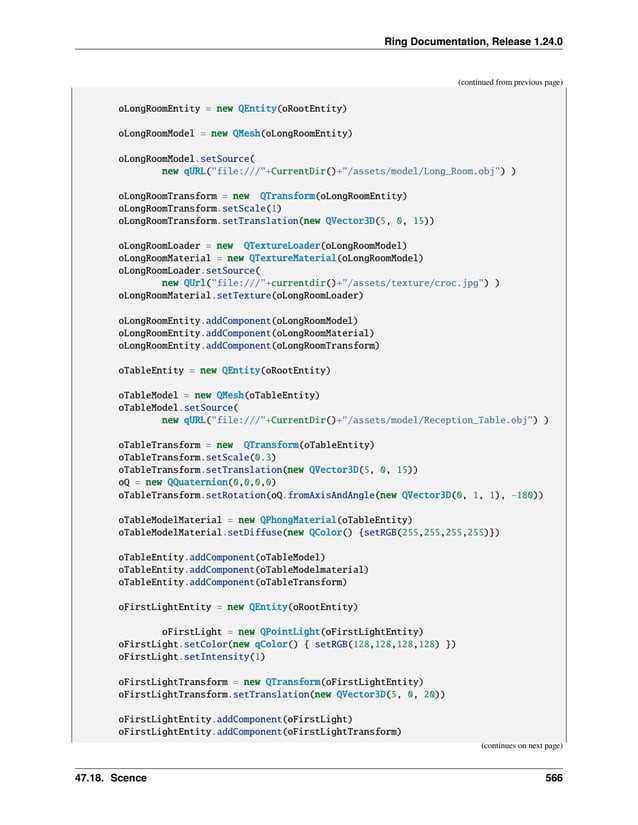The height and width of the screenshot is (825, 638).
Task: Click 'oLongRoomLoader.setSource(' line
Action: click(x=189, y=270)
